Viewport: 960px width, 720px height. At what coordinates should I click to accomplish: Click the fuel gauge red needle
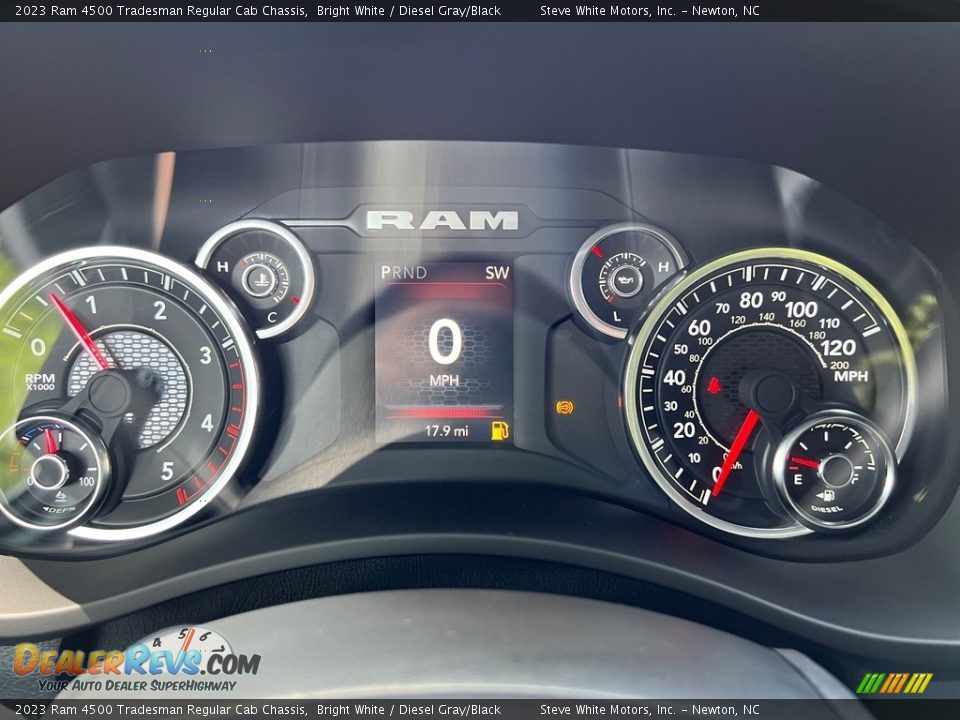coord(806,463)
